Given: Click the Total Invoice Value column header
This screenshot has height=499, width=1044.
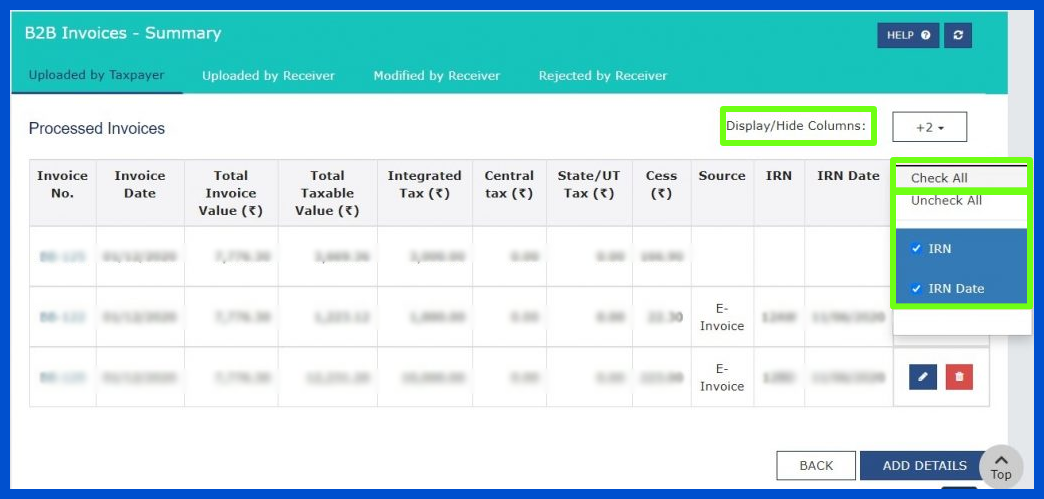Looking at the screenshot, I should point(231,193).
